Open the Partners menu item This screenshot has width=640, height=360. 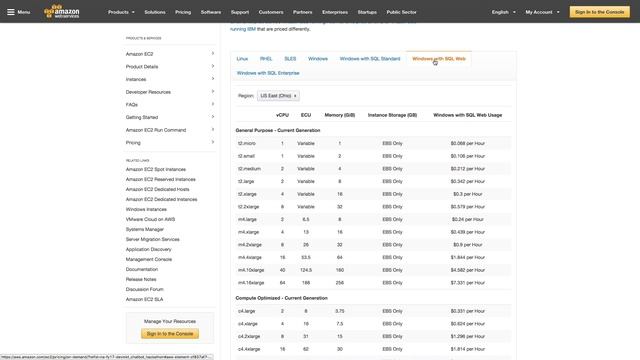[x=302, y=12]
